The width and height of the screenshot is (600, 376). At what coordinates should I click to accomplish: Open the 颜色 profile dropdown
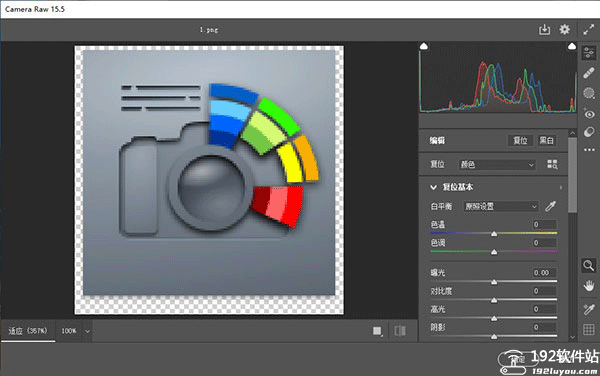coord(497,164)
